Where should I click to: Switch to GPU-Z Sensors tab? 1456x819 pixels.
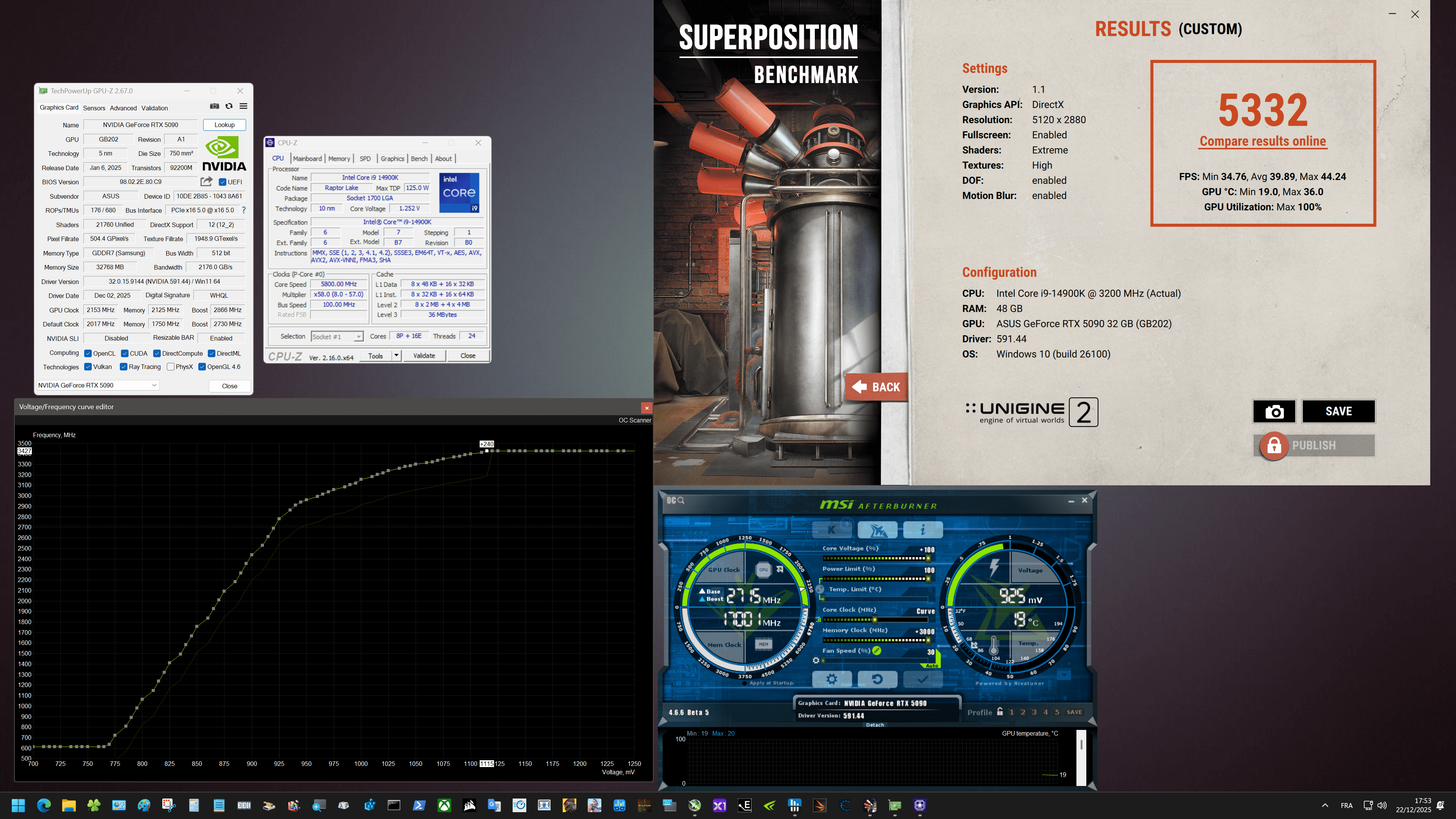[94, 108]
